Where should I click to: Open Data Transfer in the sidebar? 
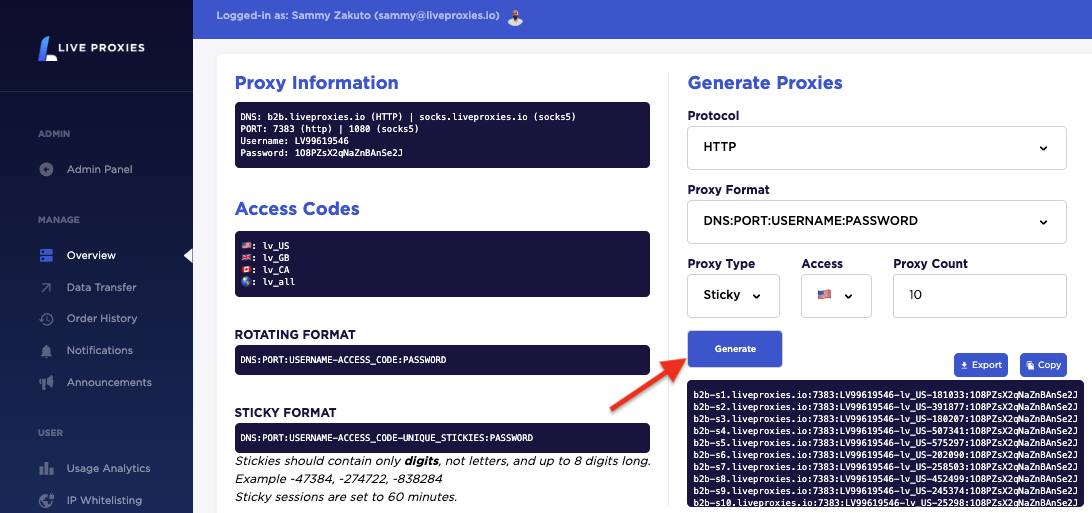click(x=101, y=288)
